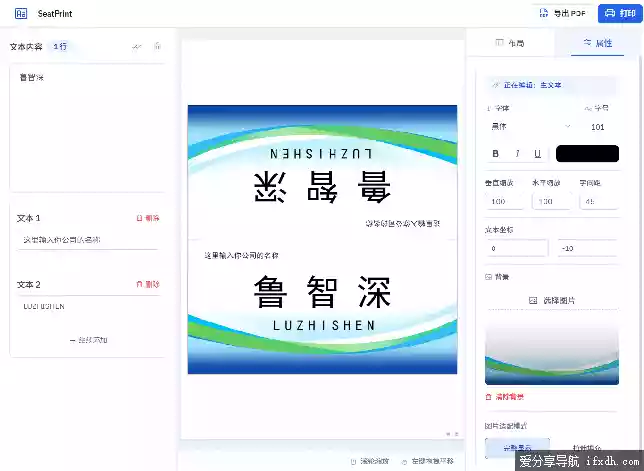Viewport: 644px width, 471px height.
Task: Select the inverted 鲁智深 name on the card
Action: (322, 187)
